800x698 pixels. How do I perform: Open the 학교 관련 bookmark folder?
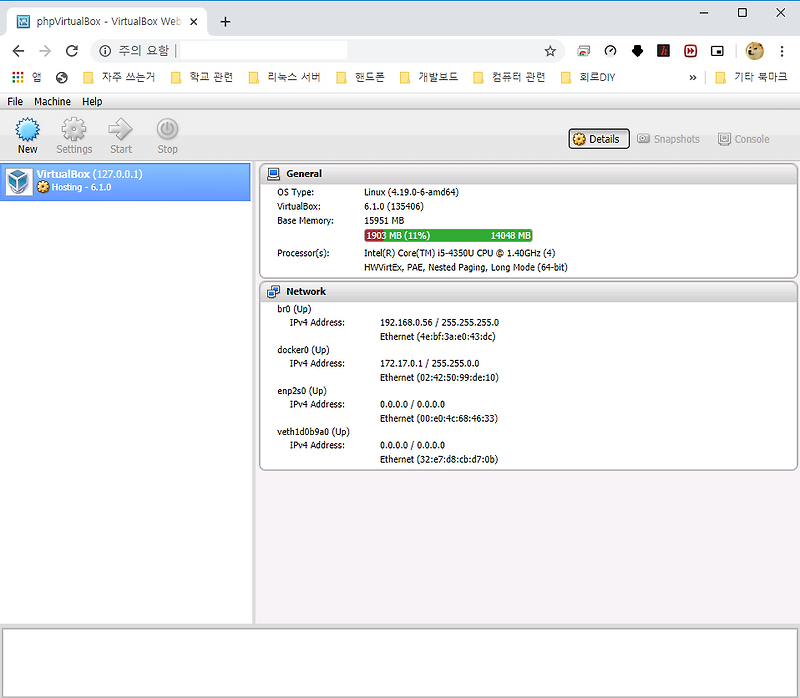click(202, 77)
